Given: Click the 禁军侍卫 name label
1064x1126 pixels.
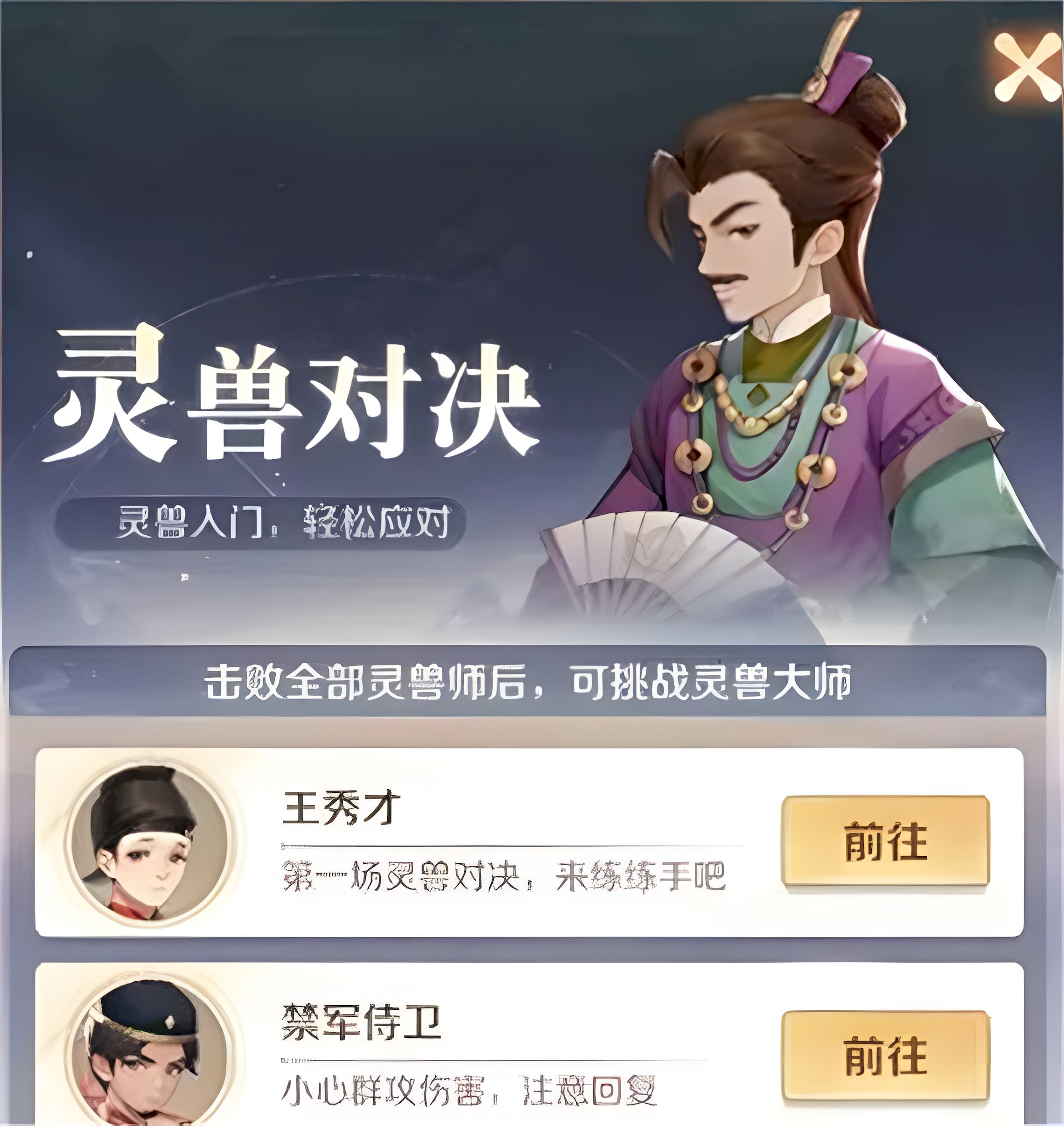Looking at the screenshot, I should pos(361,1023).
